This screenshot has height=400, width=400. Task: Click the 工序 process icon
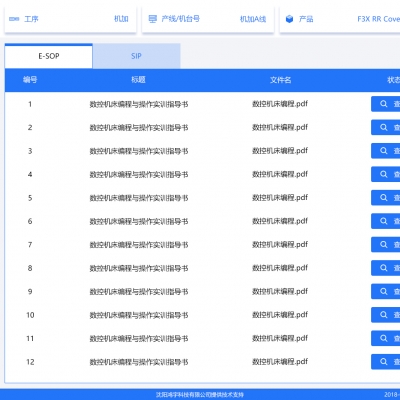(14, 19)
